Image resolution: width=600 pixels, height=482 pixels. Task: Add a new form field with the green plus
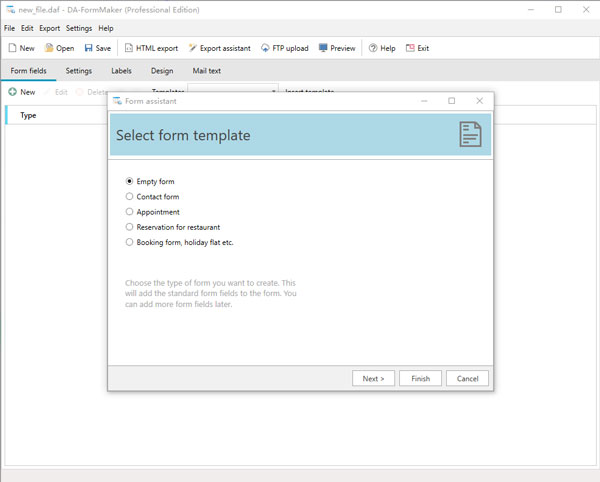[x=13, y=92]
